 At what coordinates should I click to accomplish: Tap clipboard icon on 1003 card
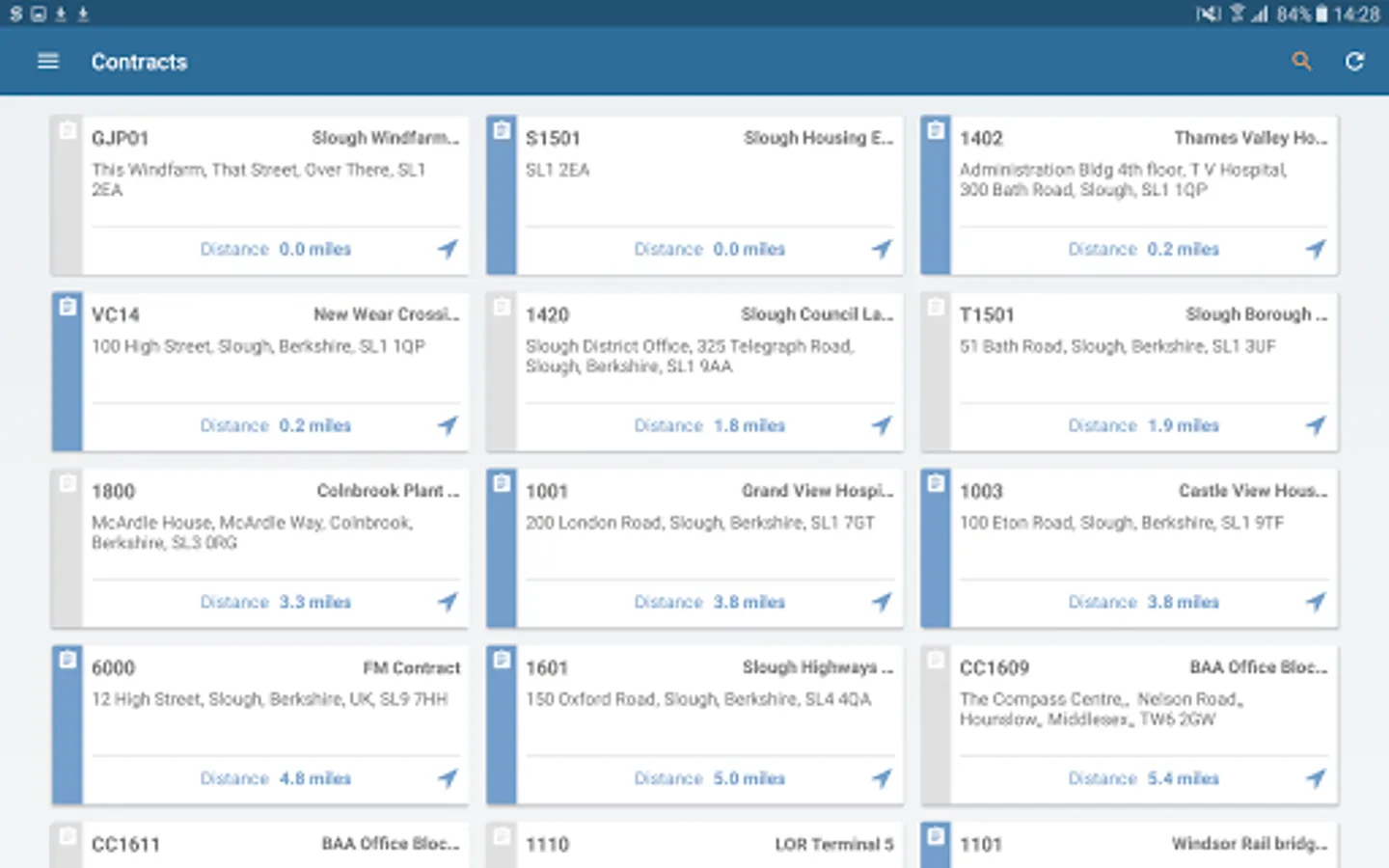pyautogui.click(x=936, y=483)
